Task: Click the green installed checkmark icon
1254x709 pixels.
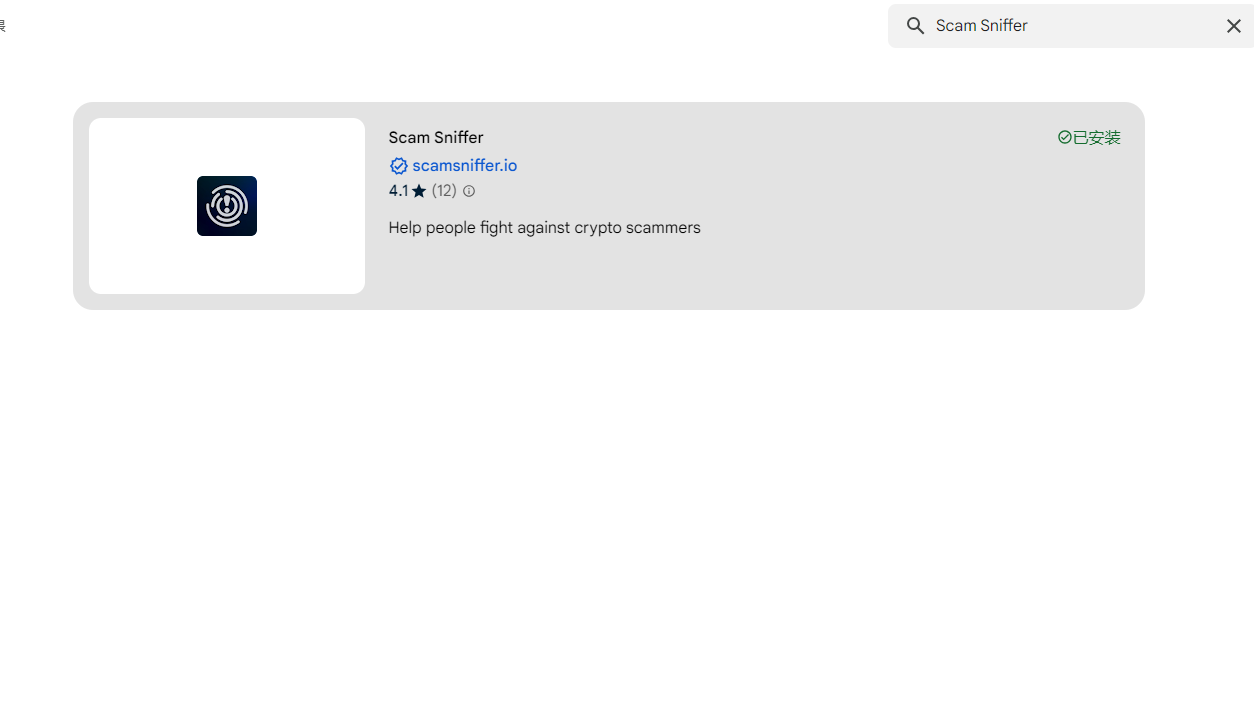Action: point(1064,137)
